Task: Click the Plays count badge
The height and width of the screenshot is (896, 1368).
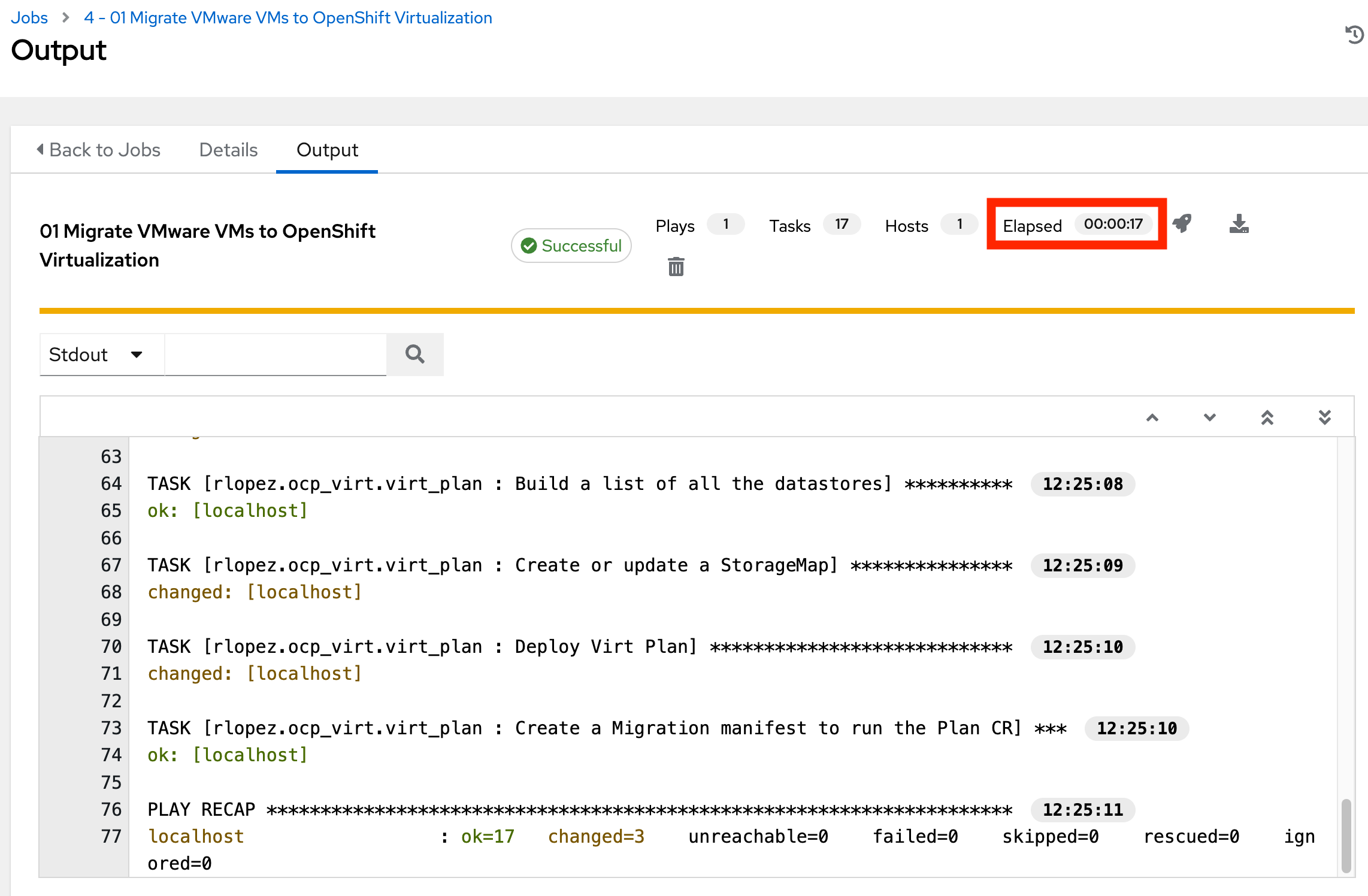Action: click(x=725, y=224)
